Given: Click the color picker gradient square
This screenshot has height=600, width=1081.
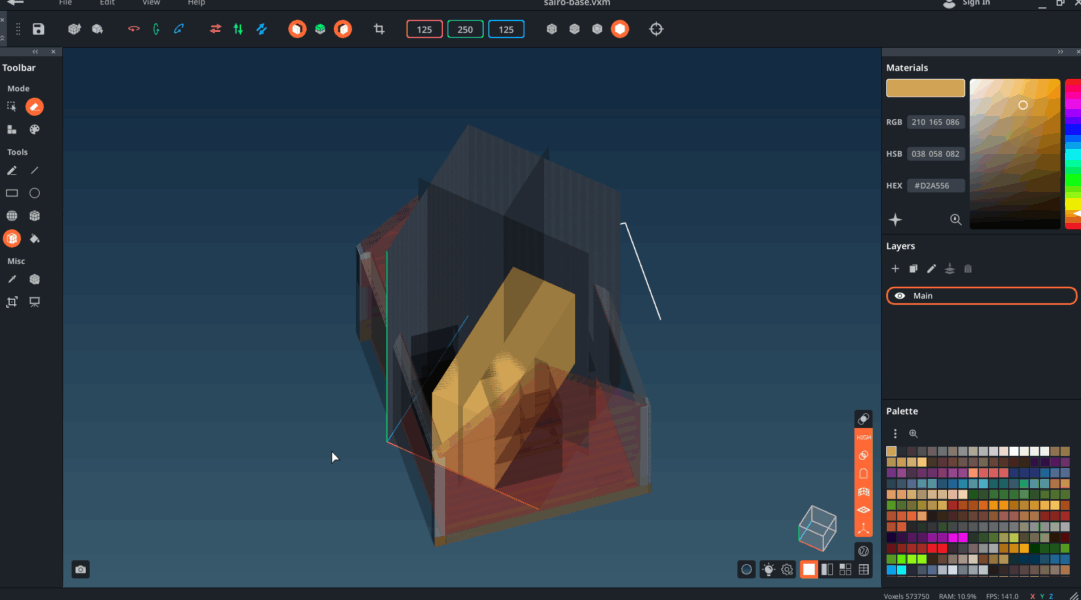Looking at the screenshot, I should point(1015,154).
